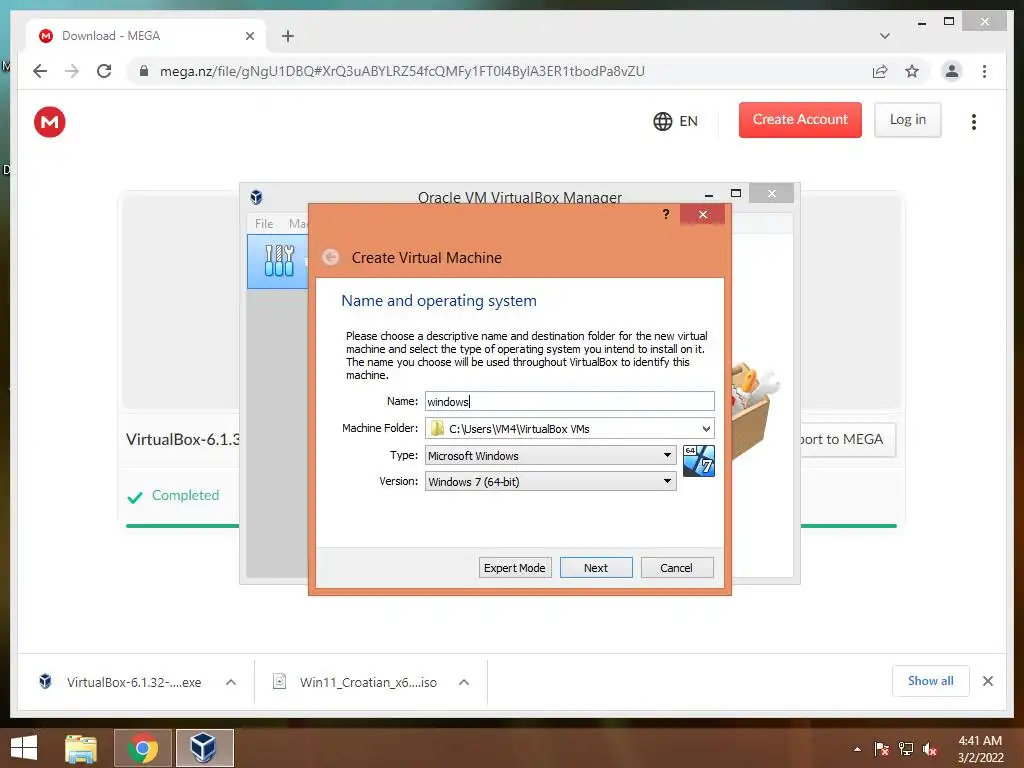Screen dimensions: 1024x768
Task: Focus the virtual machine Name field
Action: pyautogui.click(x=569, y=401)
